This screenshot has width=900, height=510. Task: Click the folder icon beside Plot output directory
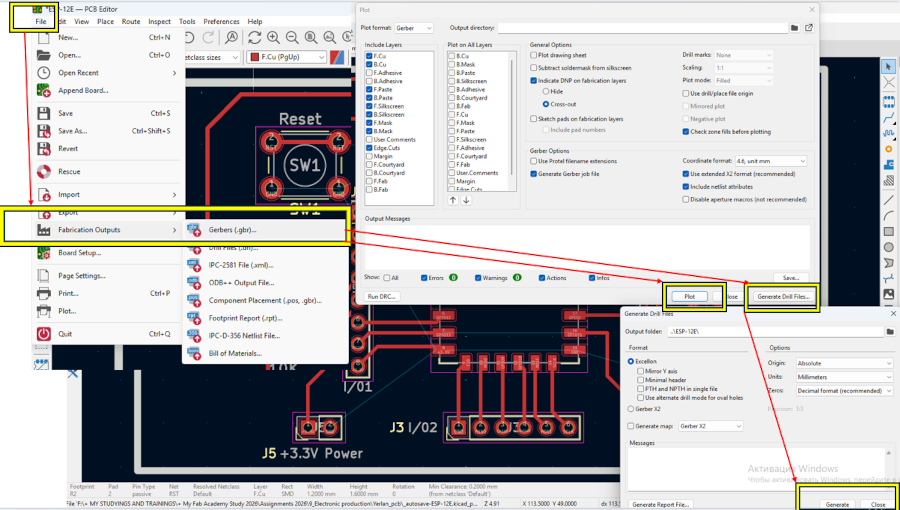click(795, 28)
